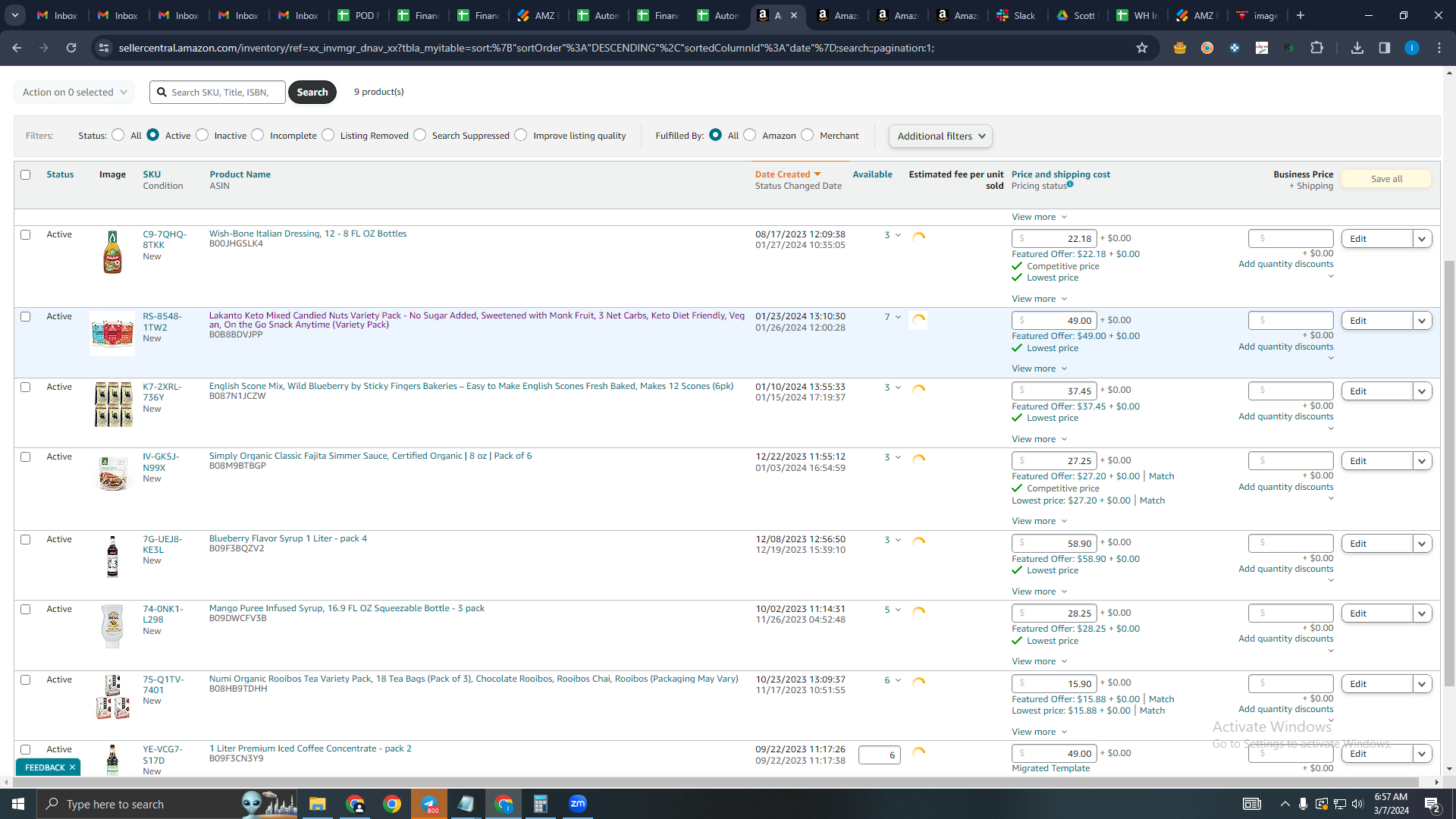Click Match beside Featured Offer $27.20

pyautogui.click(x=1161, y=476)
